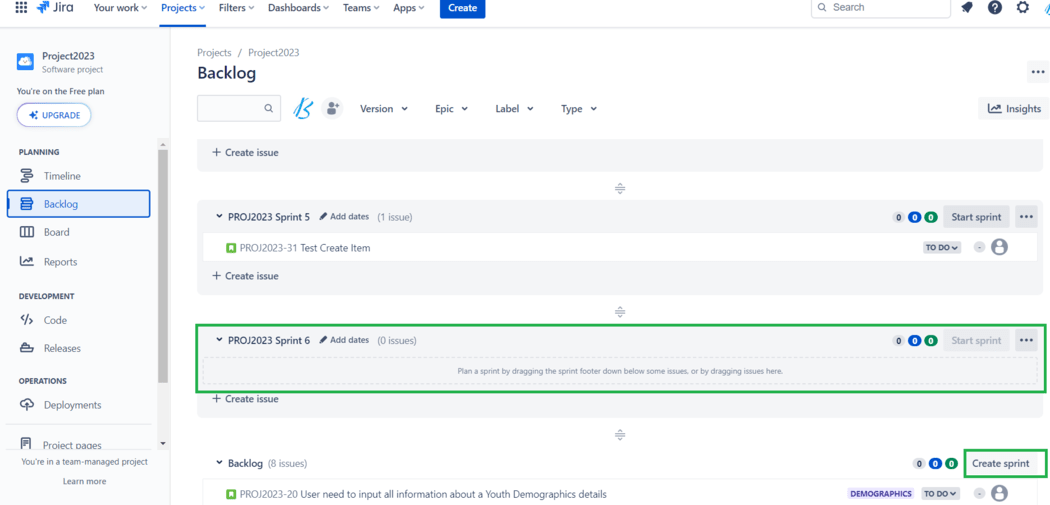Click assignee avatar on PROJ2023-31 row
The height and width of the screenshot is (505, 1050).
tap(999, 247)
